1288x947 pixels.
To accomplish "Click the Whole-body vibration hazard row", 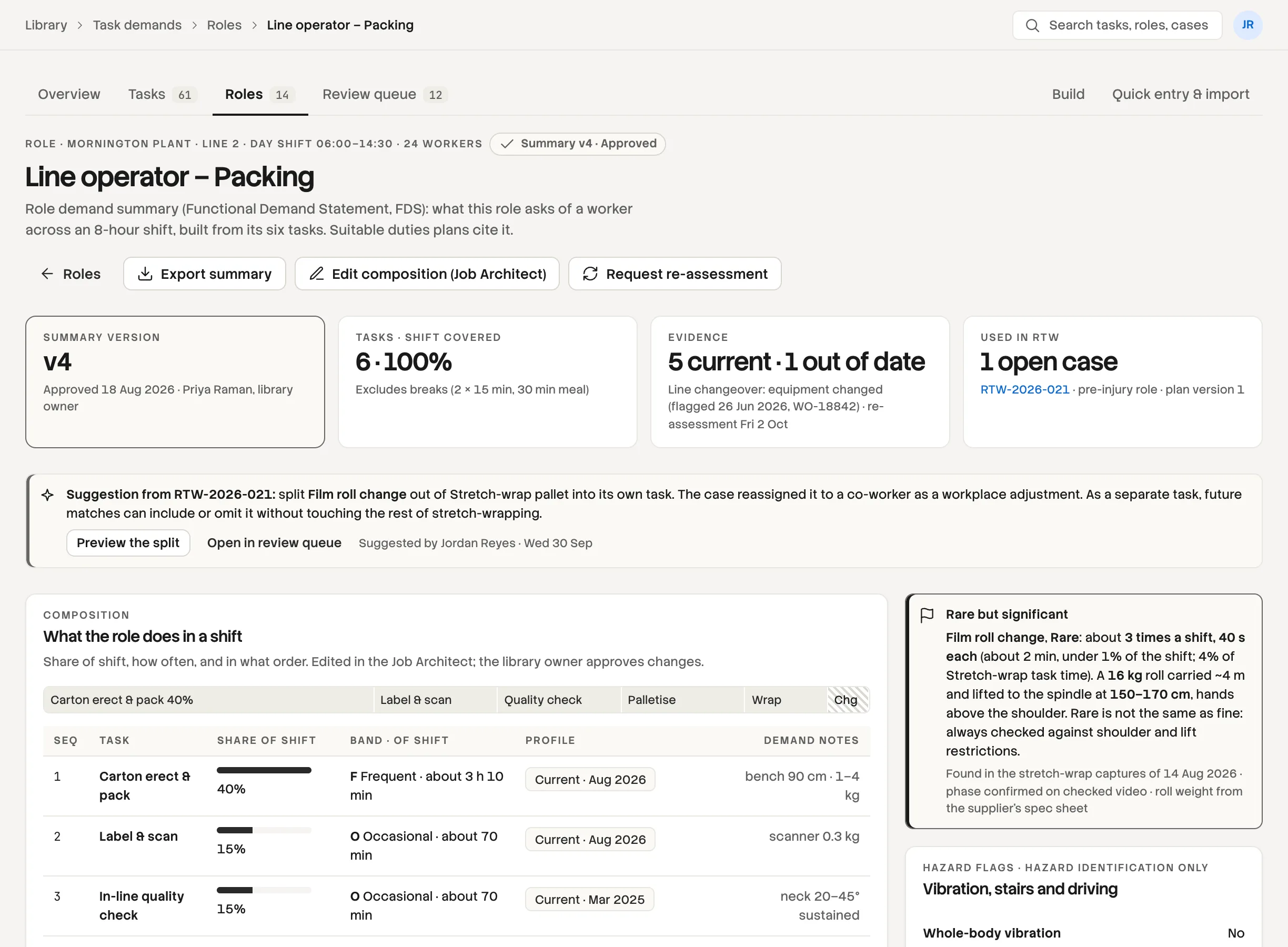I will point(1083,933).
